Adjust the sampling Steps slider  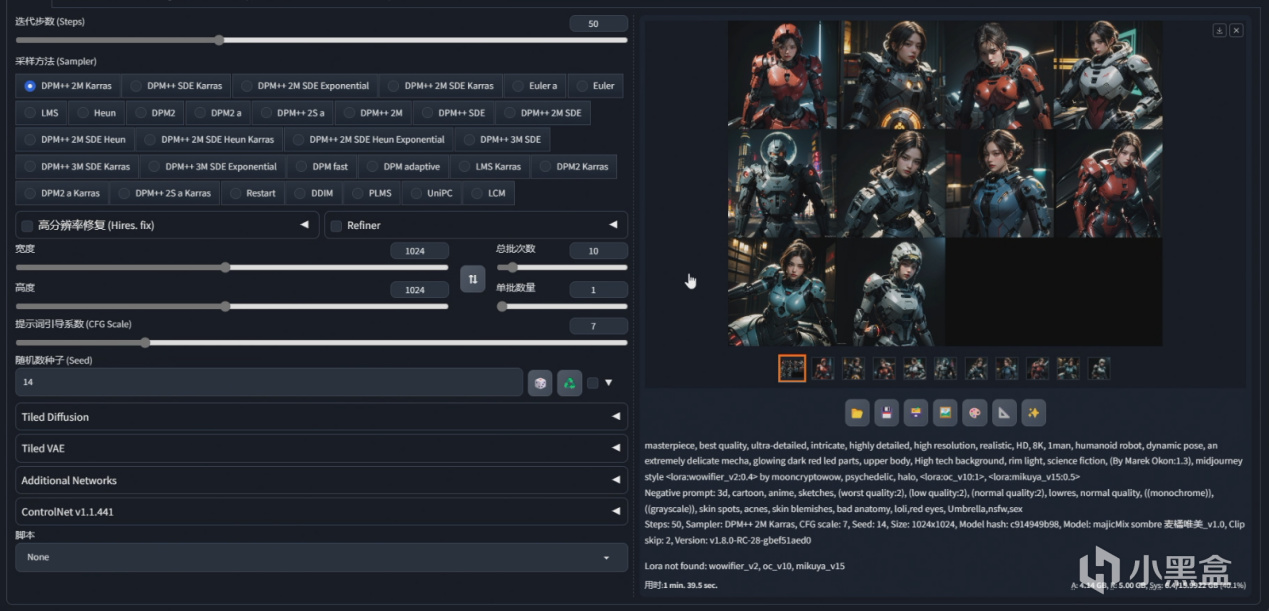point(321,40)
